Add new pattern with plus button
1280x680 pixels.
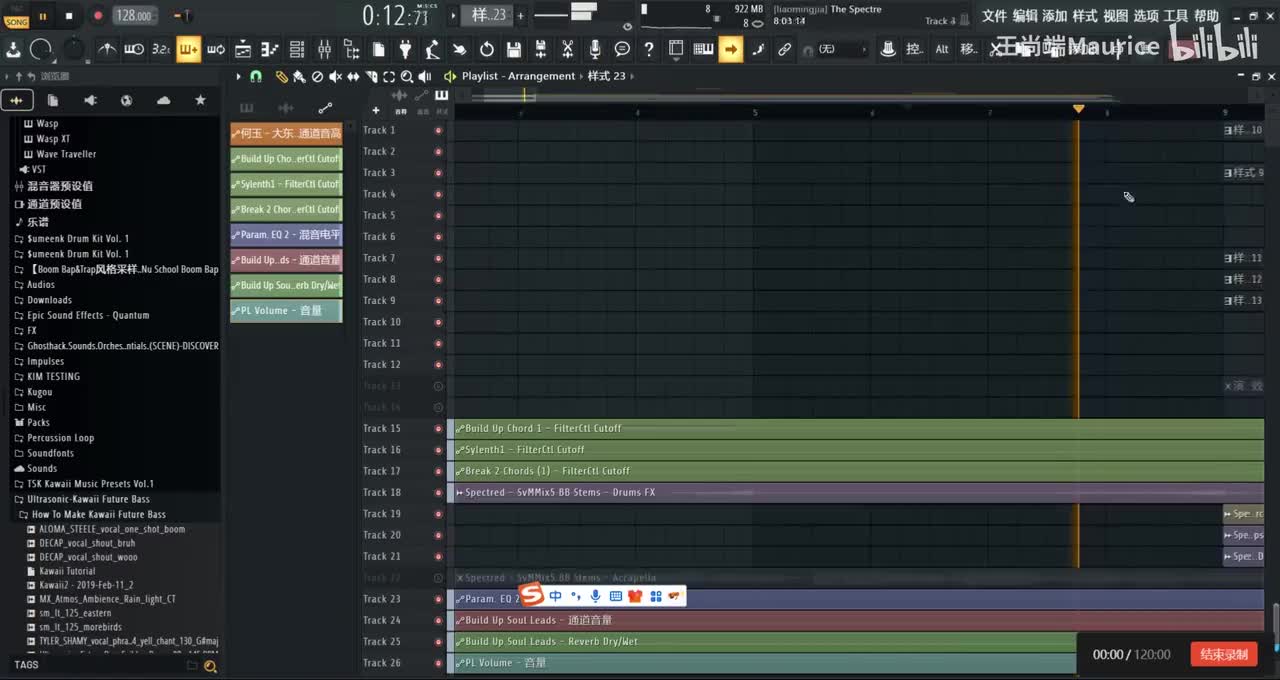tap(520, 15)
